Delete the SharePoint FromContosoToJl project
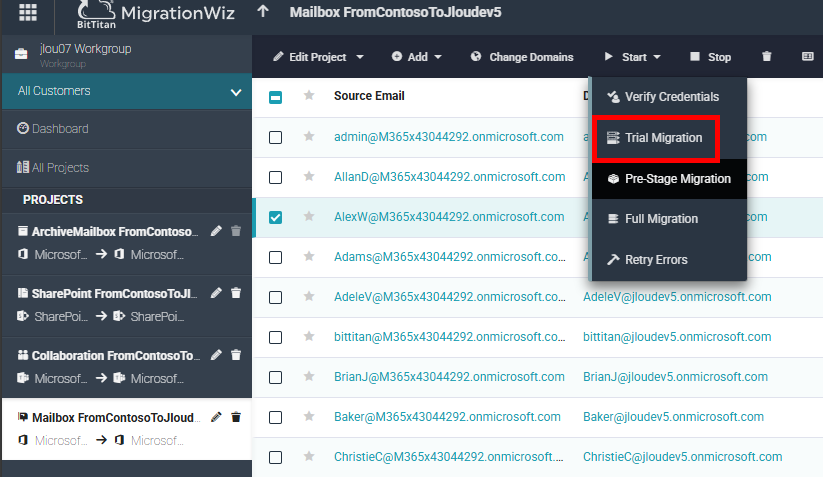823x477 pixels. click(x=236, y=293)
